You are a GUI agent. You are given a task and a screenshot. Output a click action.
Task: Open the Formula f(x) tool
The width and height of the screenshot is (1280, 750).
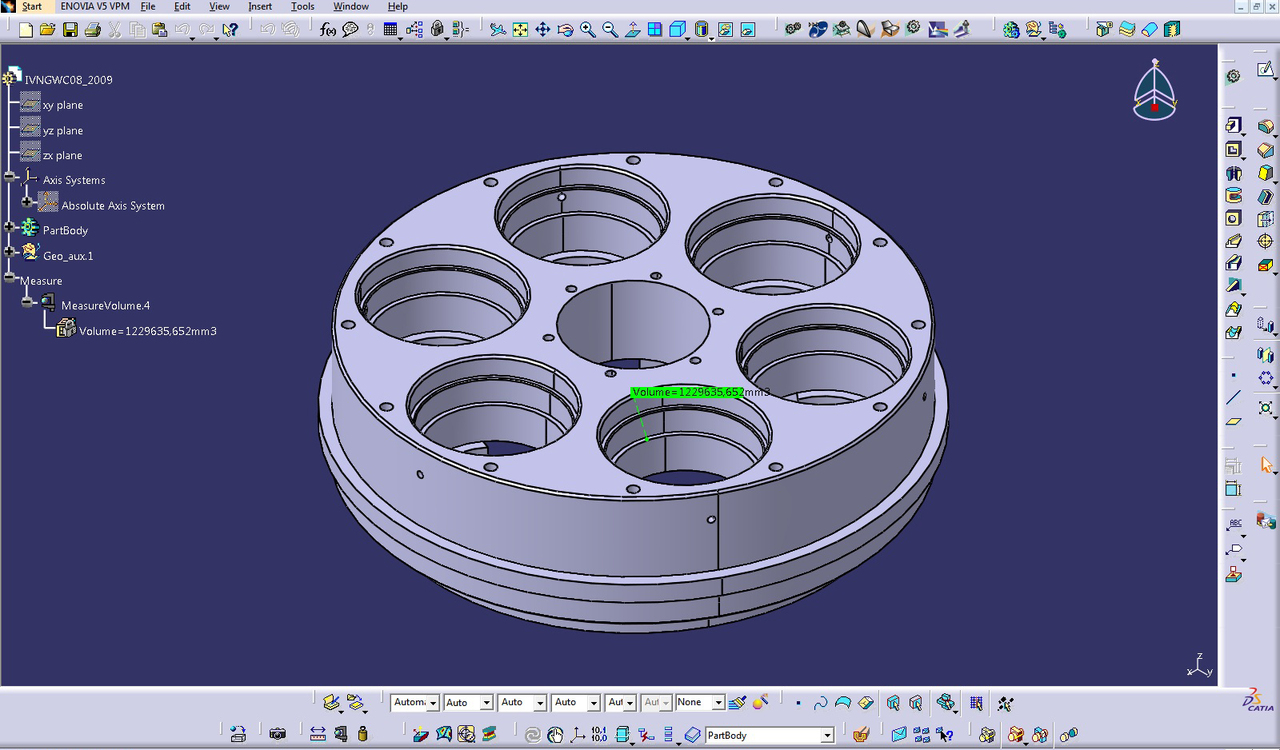(x=328, y=30)
